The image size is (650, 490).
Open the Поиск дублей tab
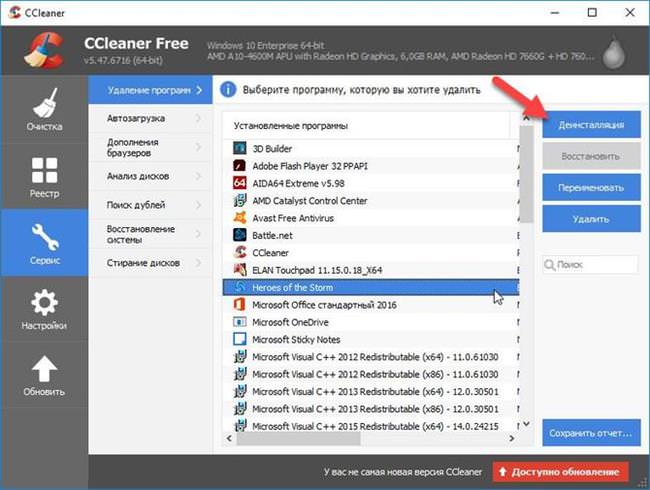[x=150, y=205]
